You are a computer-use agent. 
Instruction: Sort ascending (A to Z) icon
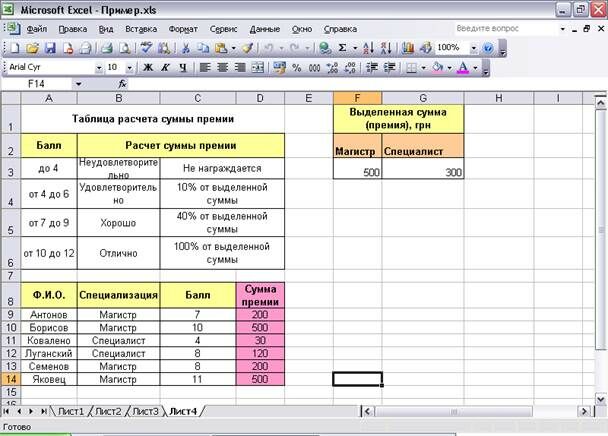(368, 48)
